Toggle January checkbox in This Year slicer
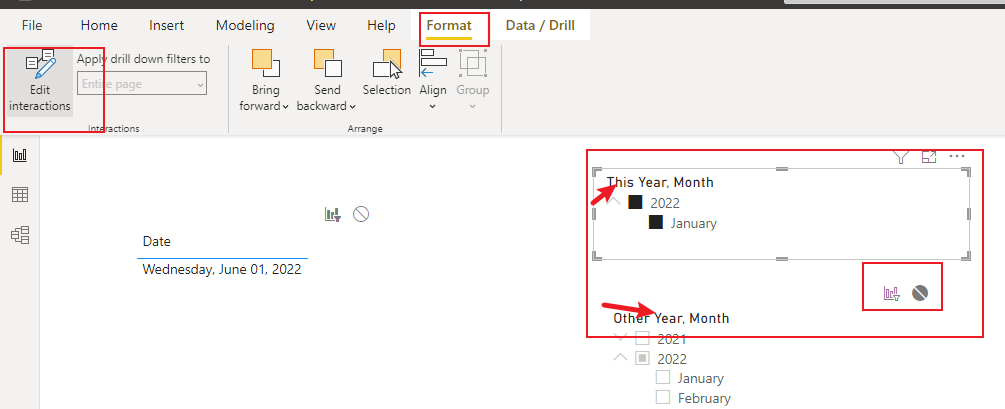1005x409 pixels. (x=656, y=223)
